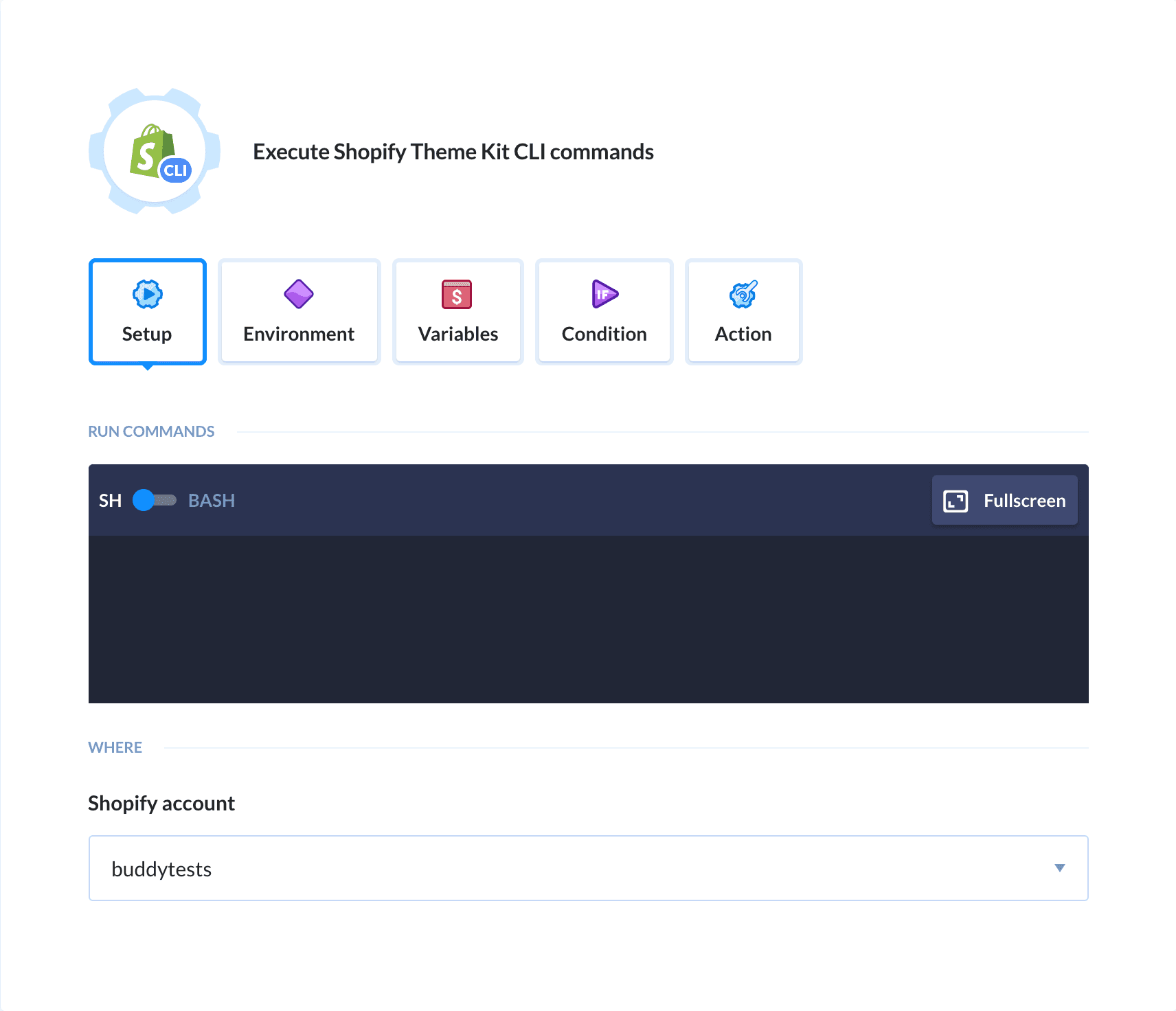Select the Action wrench icon
Viewport: 1176px width, 1011px height.
point(743,294)
